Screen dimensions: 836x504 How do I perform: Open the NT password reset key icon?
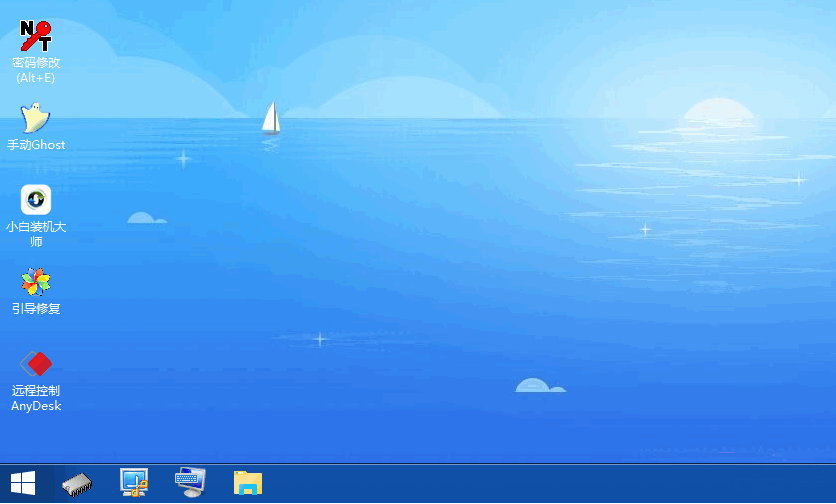(x=36, y=36)
